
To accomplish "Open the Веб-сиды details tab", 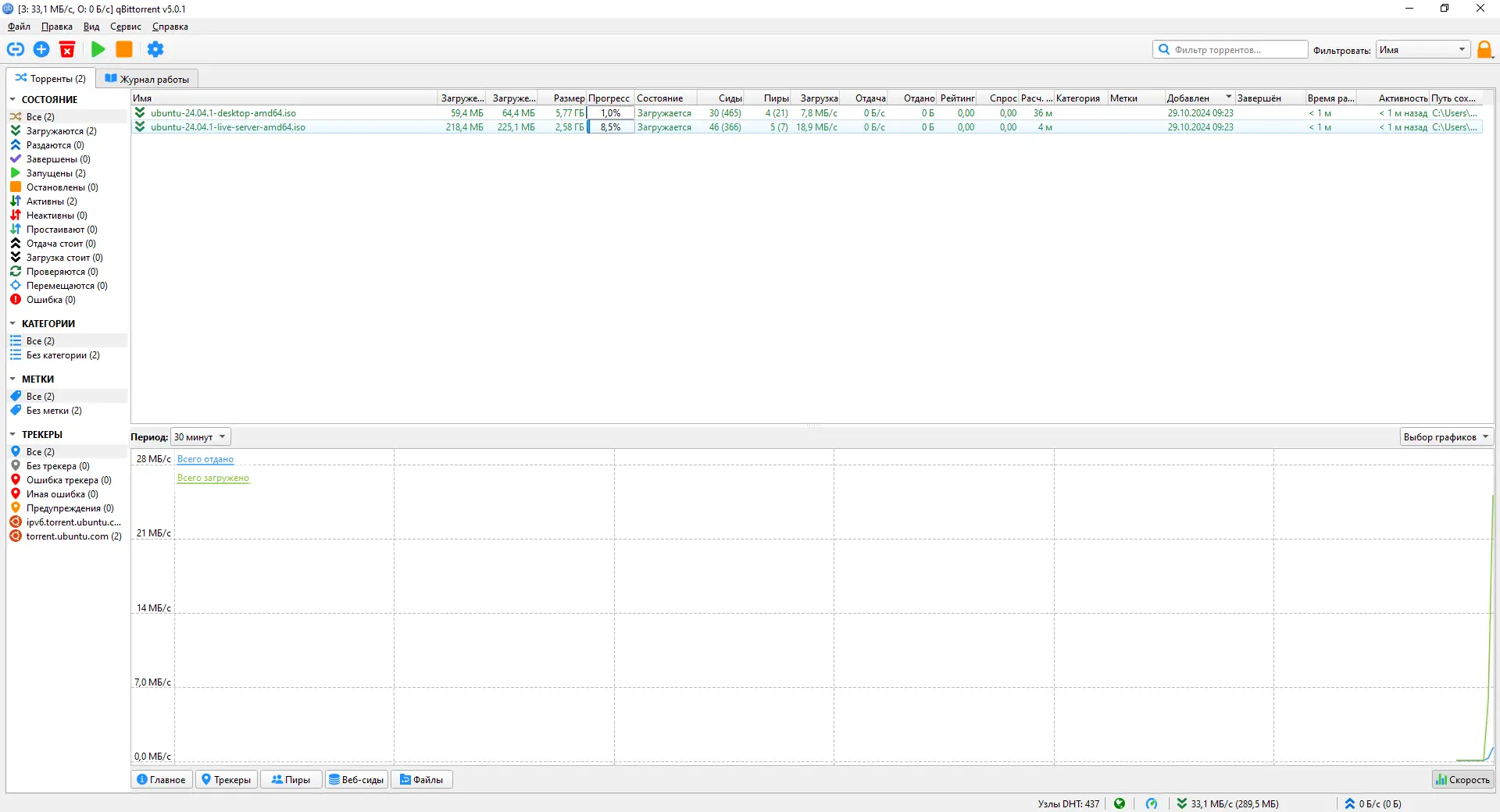I will [x=356, y=779].
